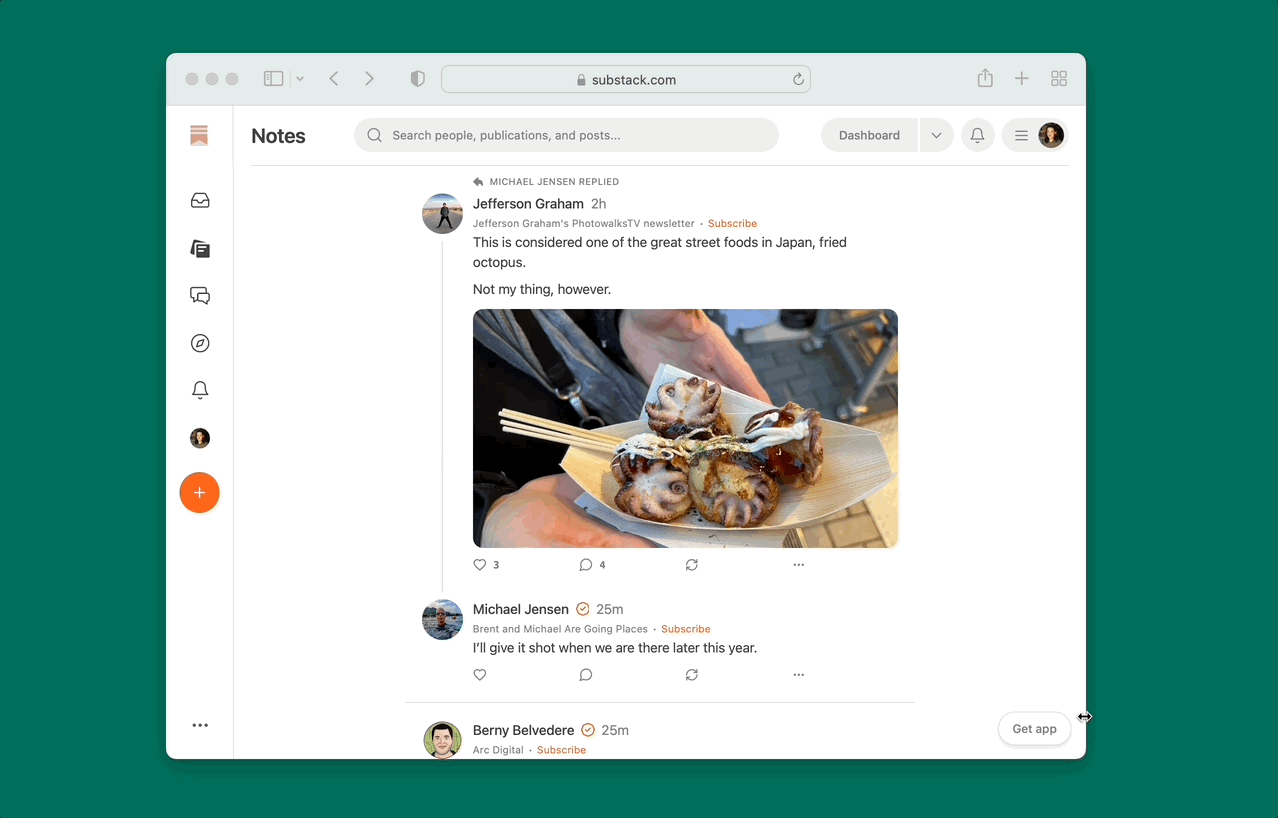
Task: Click the search people and publications field
Action: [x=566, y=134]
